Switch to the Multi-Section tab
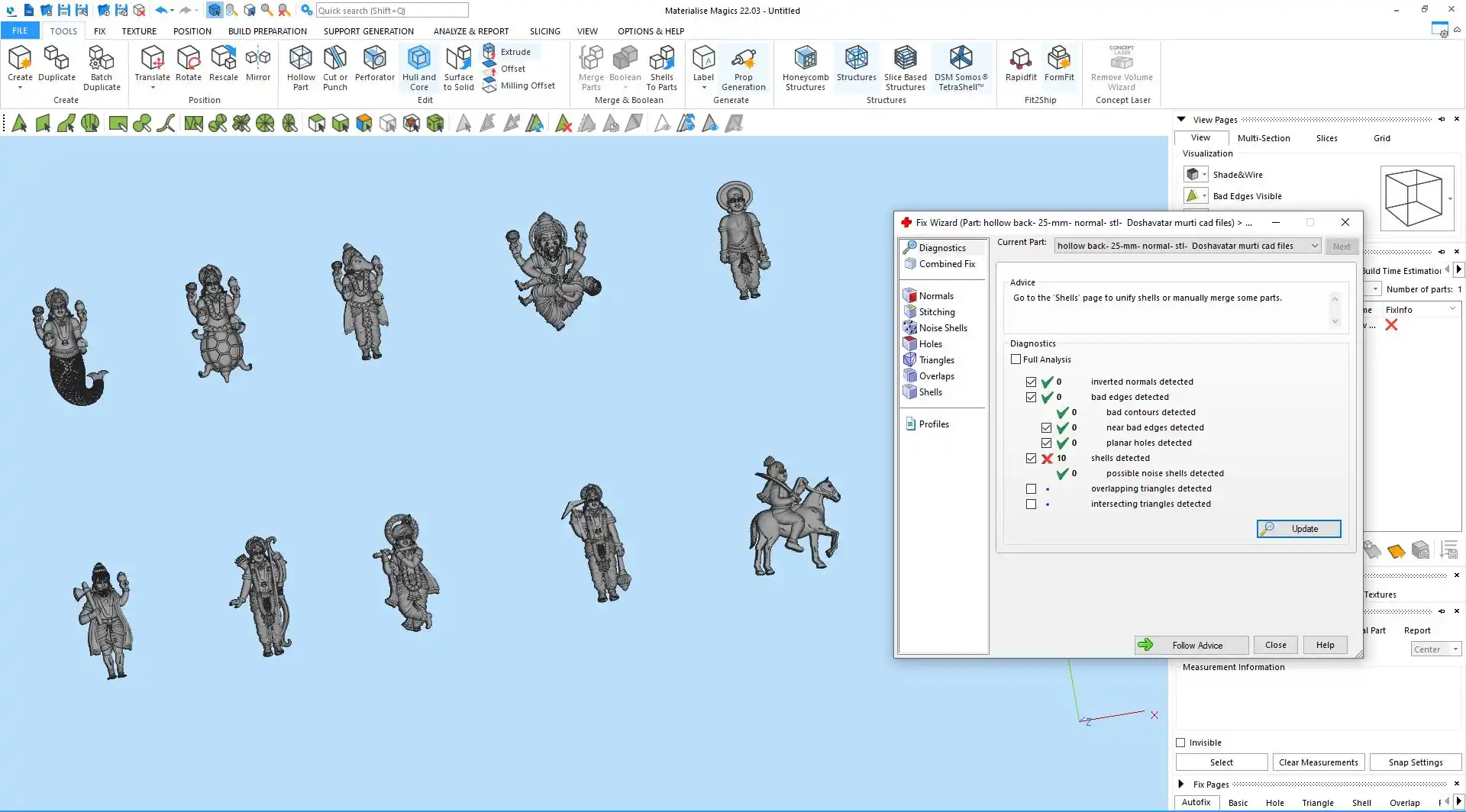Image resolution: width=1466 pixels, height=812 pixels. [x=1263, y=138]
